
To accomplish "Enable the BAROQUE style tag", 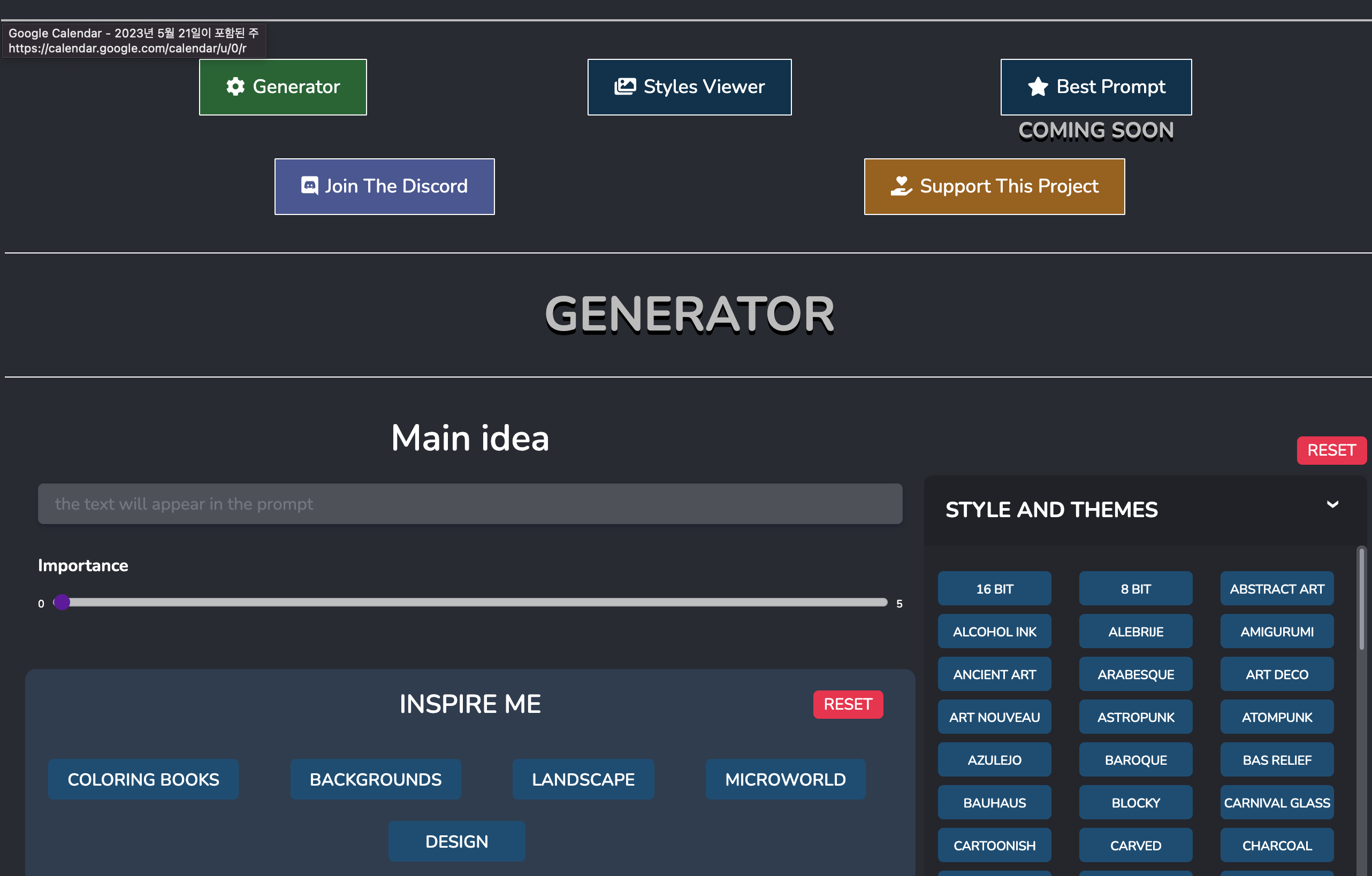I will click(1135, 760).
